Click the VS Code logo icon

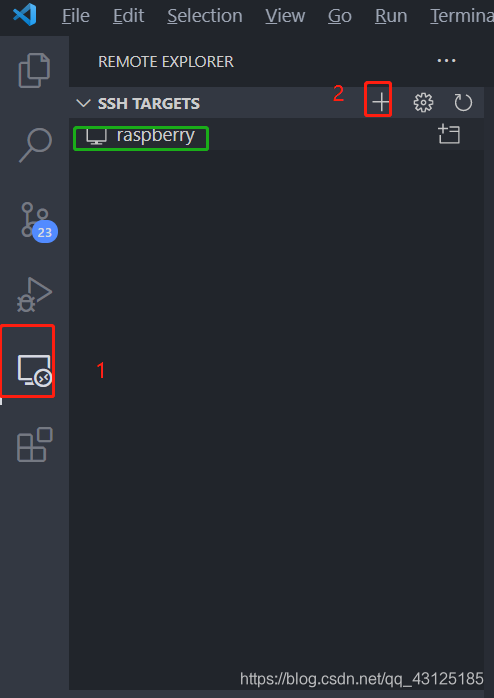(24, 15)
